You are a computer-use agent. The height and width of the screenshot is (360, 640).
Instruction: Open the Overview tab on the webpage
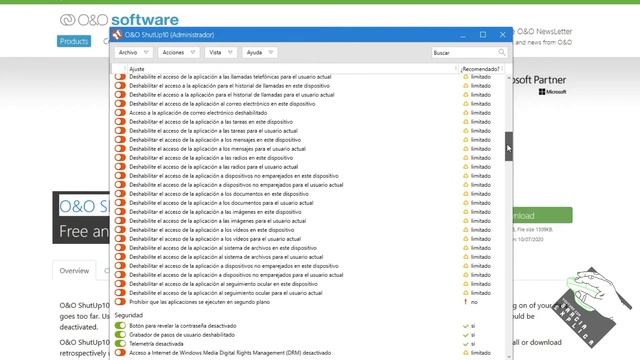pyautogui.click(x=74, y=271)
